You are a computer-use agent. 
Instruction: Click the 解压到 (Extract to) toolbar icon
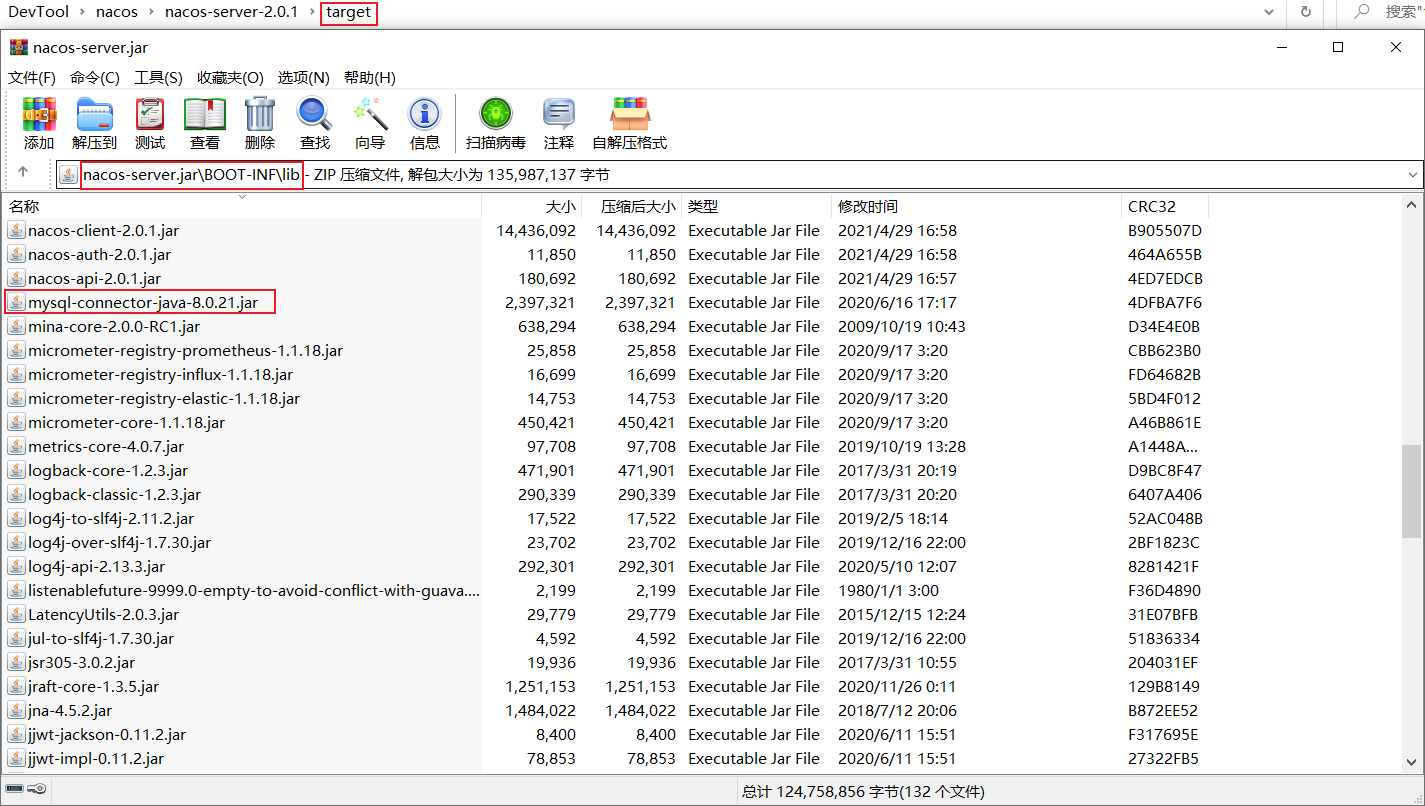tap(95, 114)
